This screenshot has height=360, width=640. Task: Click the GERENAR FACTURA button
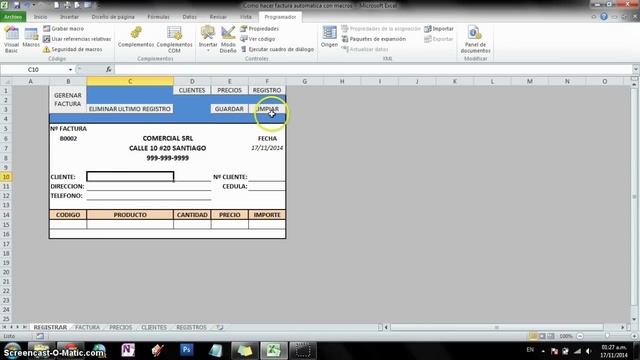coord(68,99)
